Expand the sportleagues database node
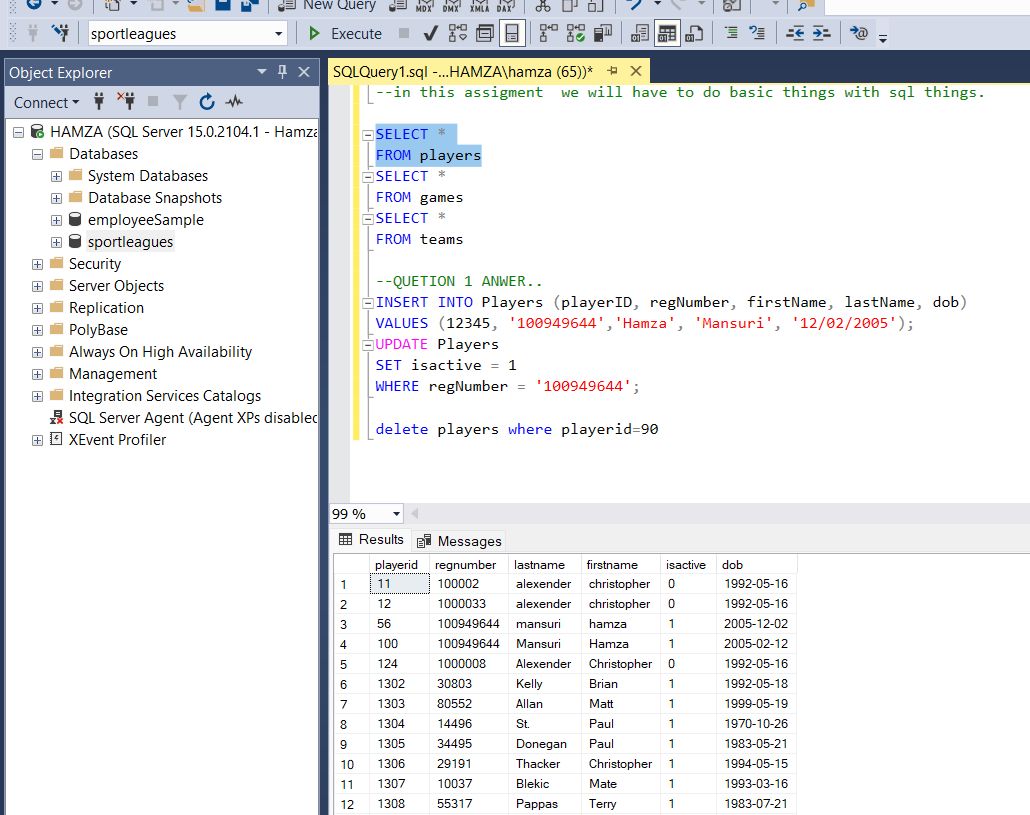Viewport: 1030px width, 815px height. click(x=56, y=242)
